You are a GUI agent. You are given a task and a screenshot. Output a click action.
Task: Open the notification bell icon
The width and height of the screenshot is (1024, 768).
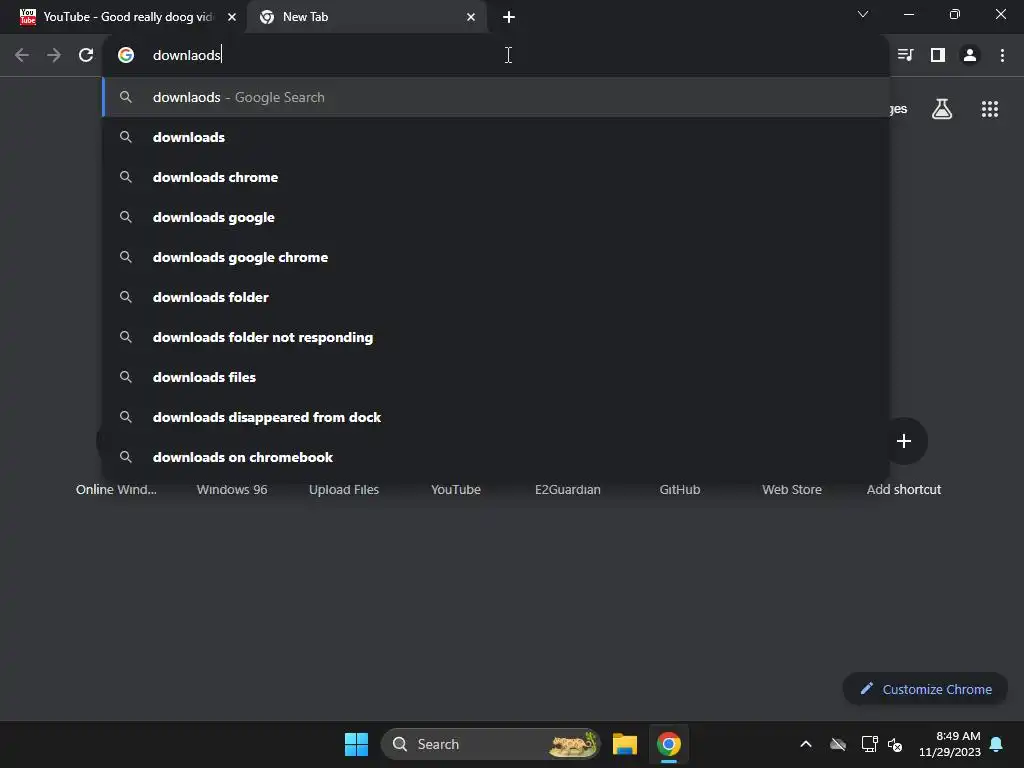pyautogui.click(x=997, y=744)
